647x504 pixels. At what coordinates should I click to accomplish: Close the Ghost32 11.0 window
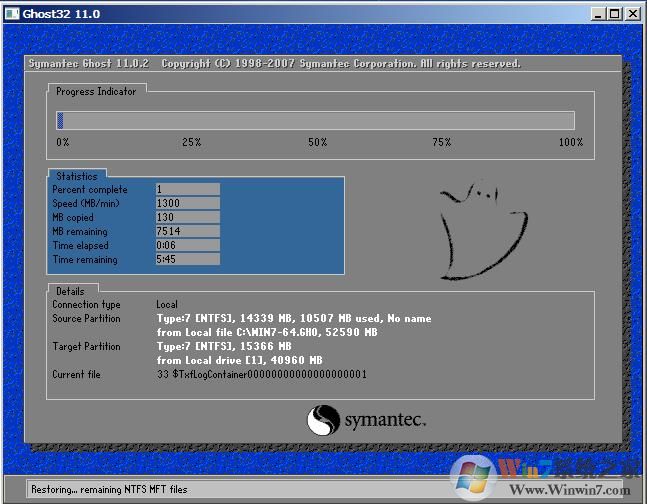632,14
